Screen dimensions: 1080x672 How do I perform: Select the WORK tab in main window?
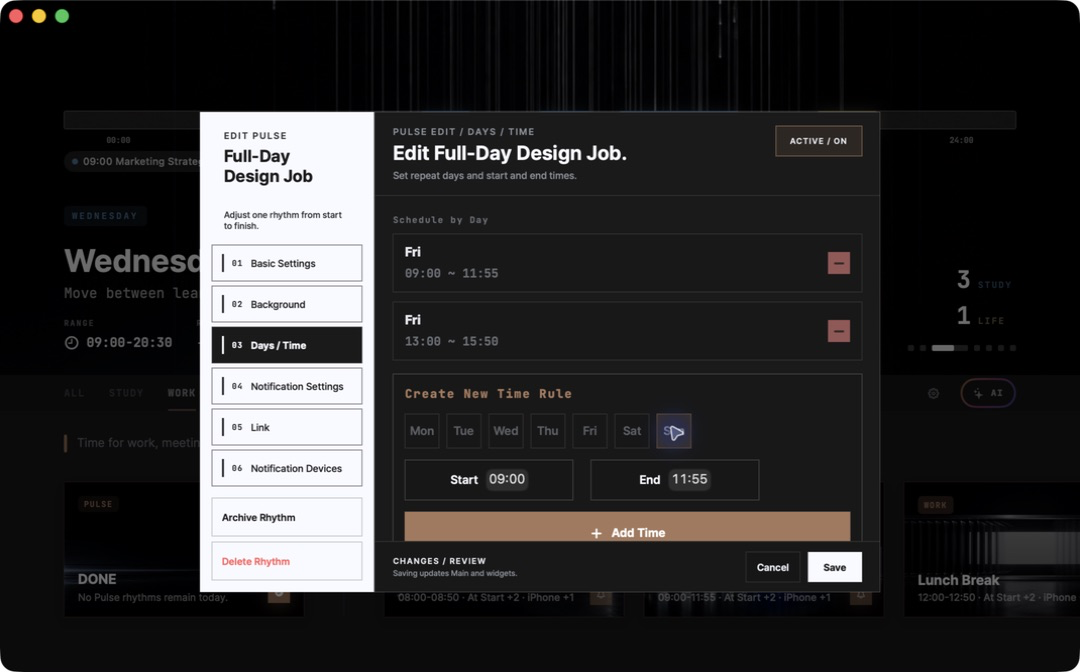tap(181, 393)
